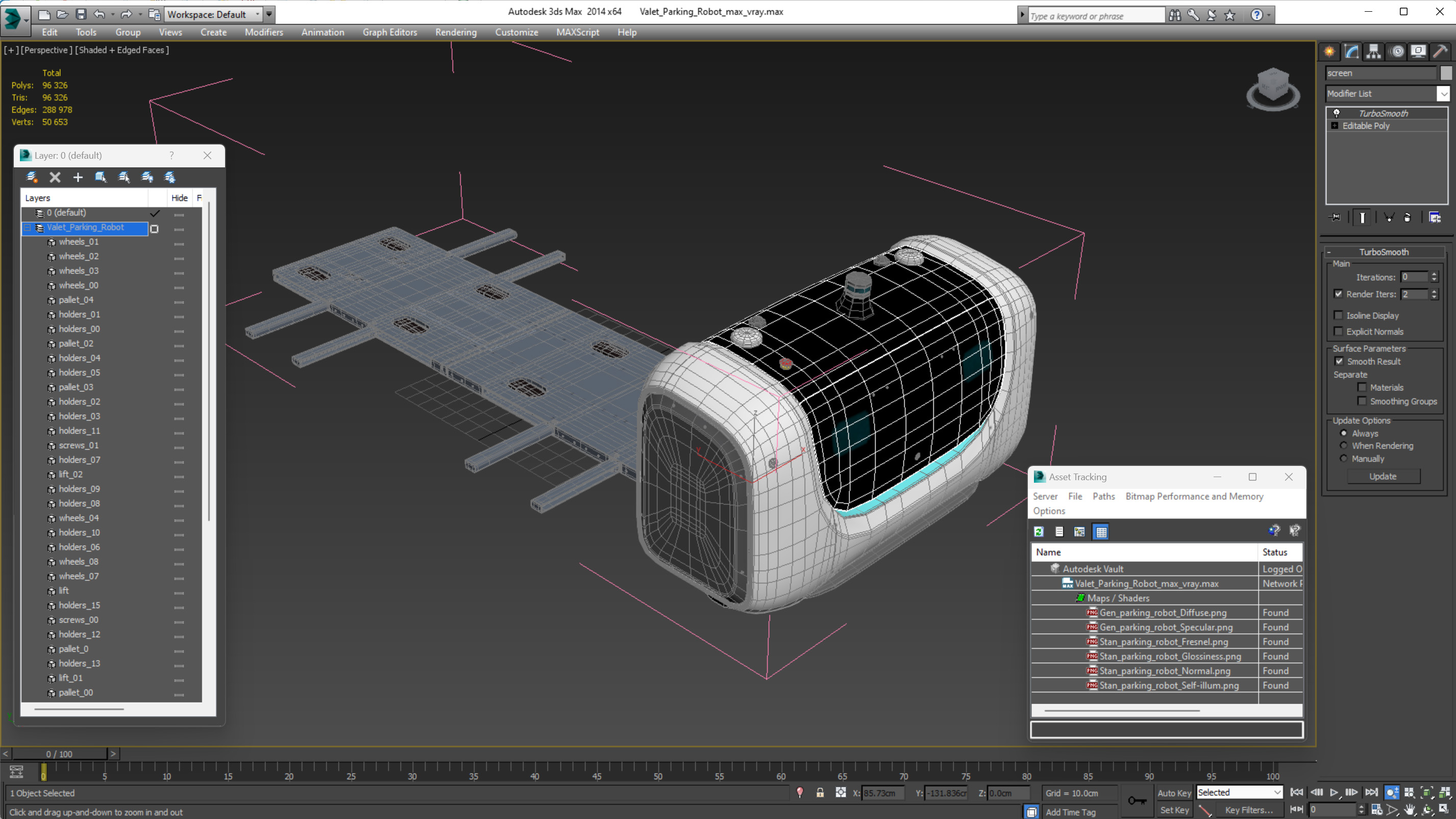Enable the Isoline Display checkbox

1338,315
